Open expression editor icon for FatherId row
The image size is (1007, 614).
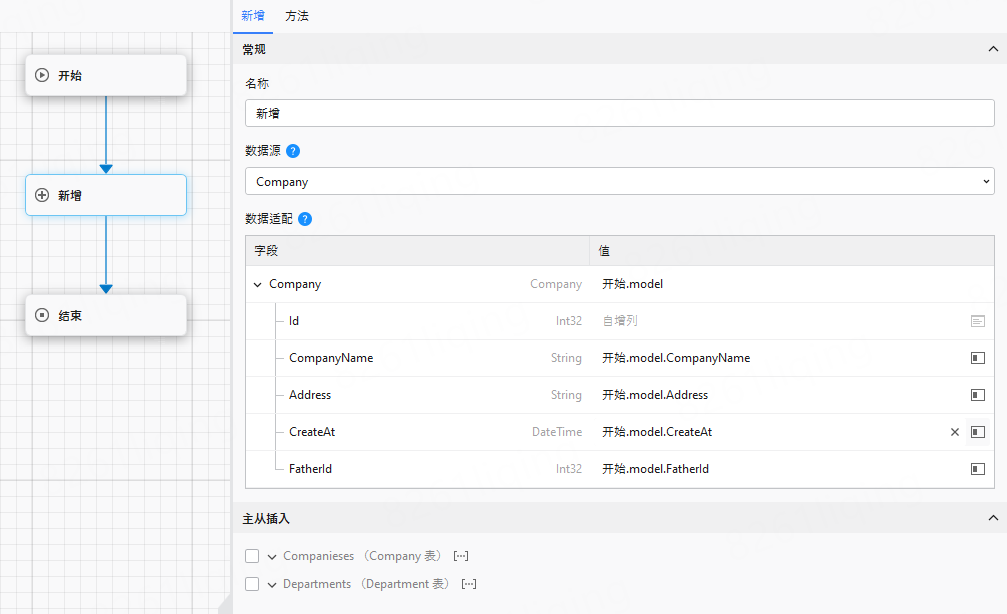977,469
